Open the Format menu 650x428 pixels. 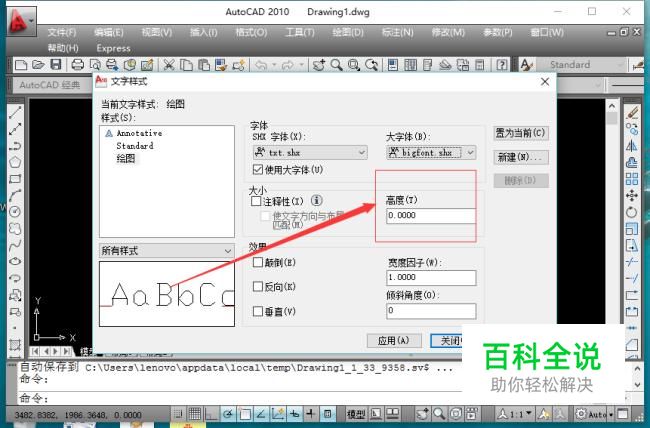(x=251, y=32)
